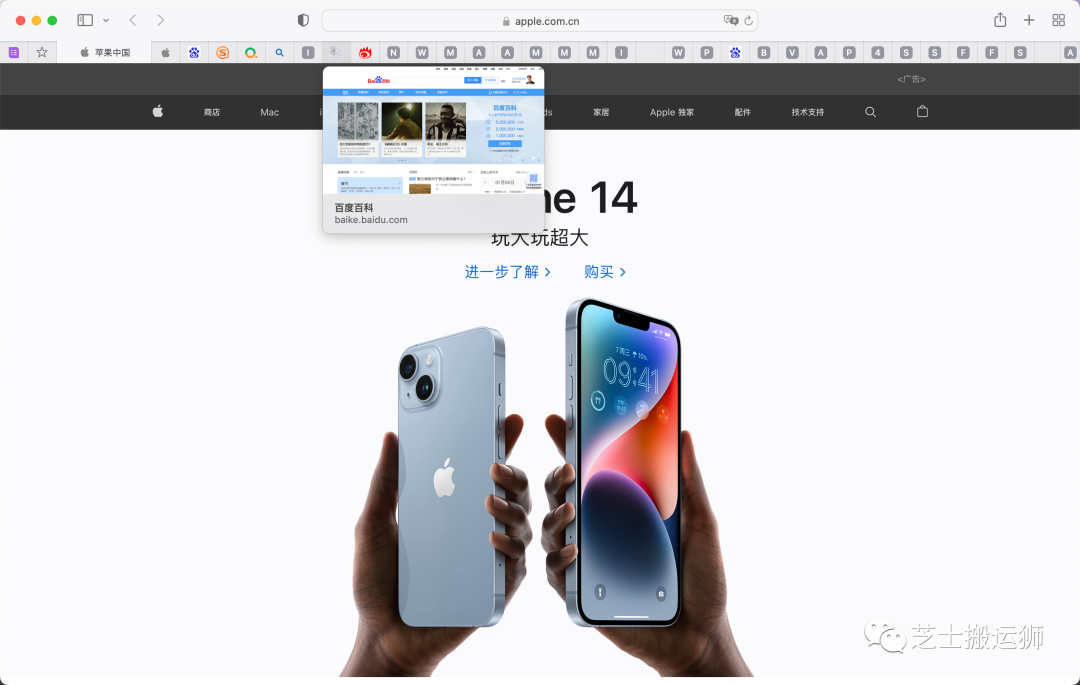Click the 进一步了解 link
1080x685 pixels.
[x=508, y=272]
